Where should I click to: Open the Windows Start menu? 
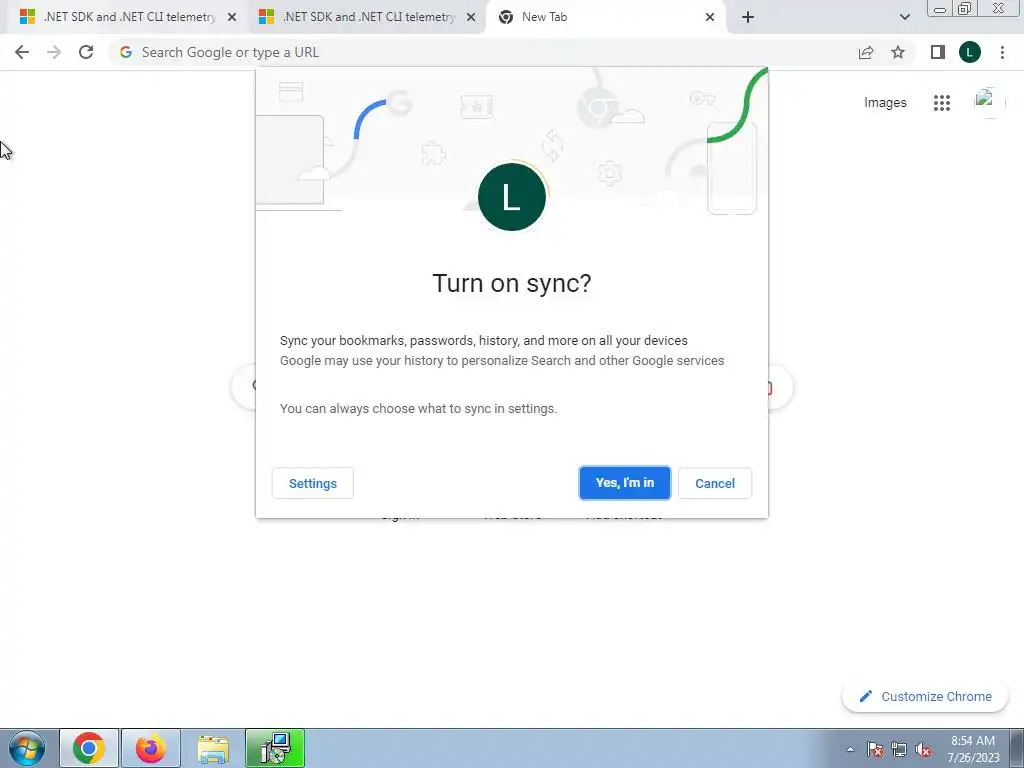(27, 748)
